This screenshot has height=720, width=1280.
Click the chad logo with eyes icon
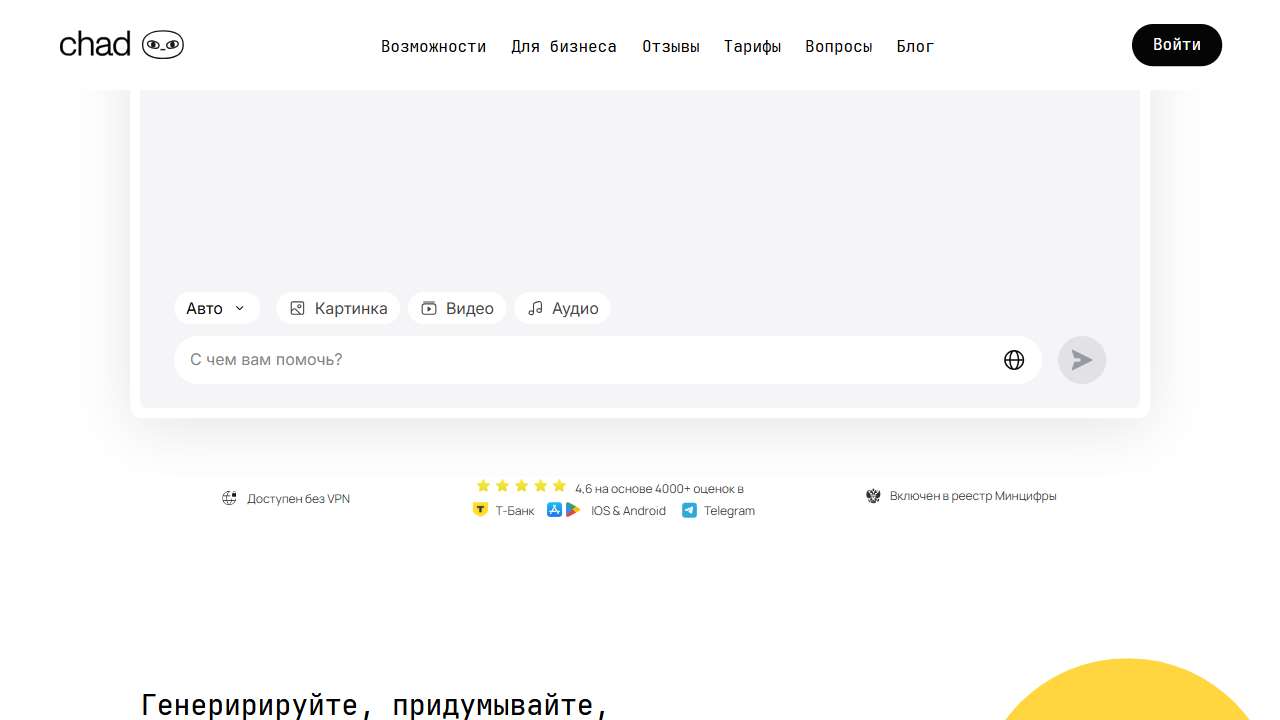[121, 45]
